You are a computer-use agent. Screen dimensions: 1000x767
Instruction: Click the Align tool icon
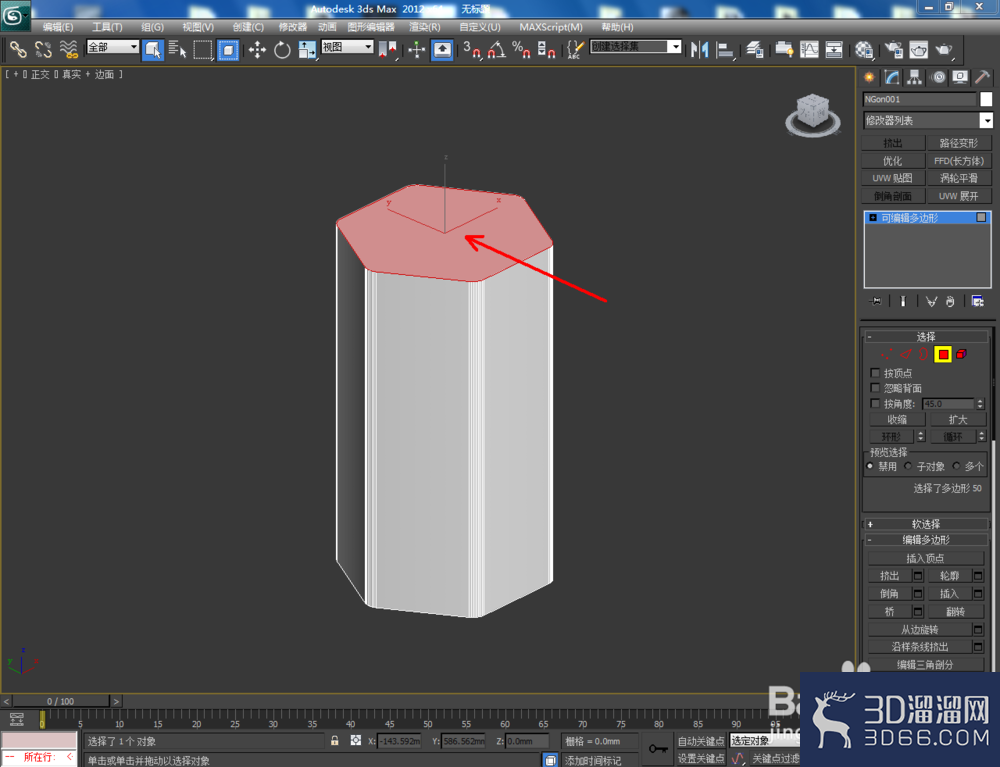[x=725, y=49]
